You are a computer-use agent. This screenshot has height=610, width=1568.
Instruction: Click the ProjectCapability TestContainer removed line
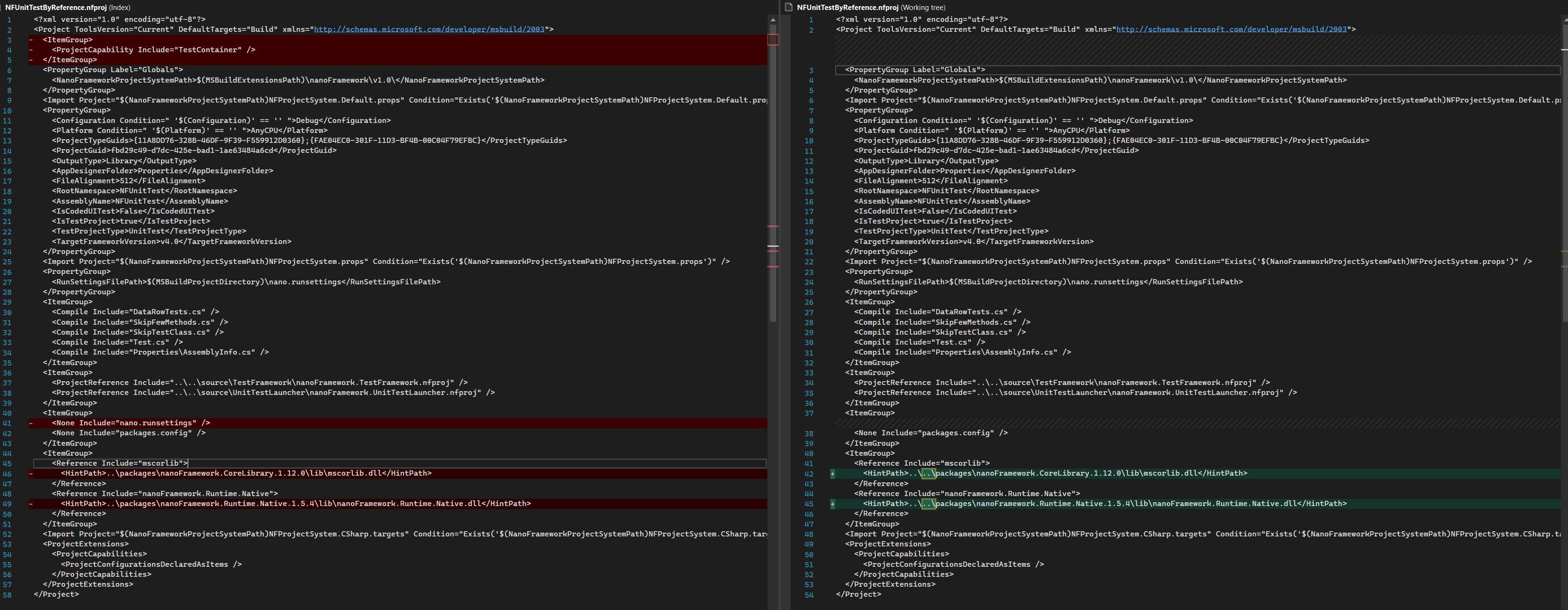point(153,50)
